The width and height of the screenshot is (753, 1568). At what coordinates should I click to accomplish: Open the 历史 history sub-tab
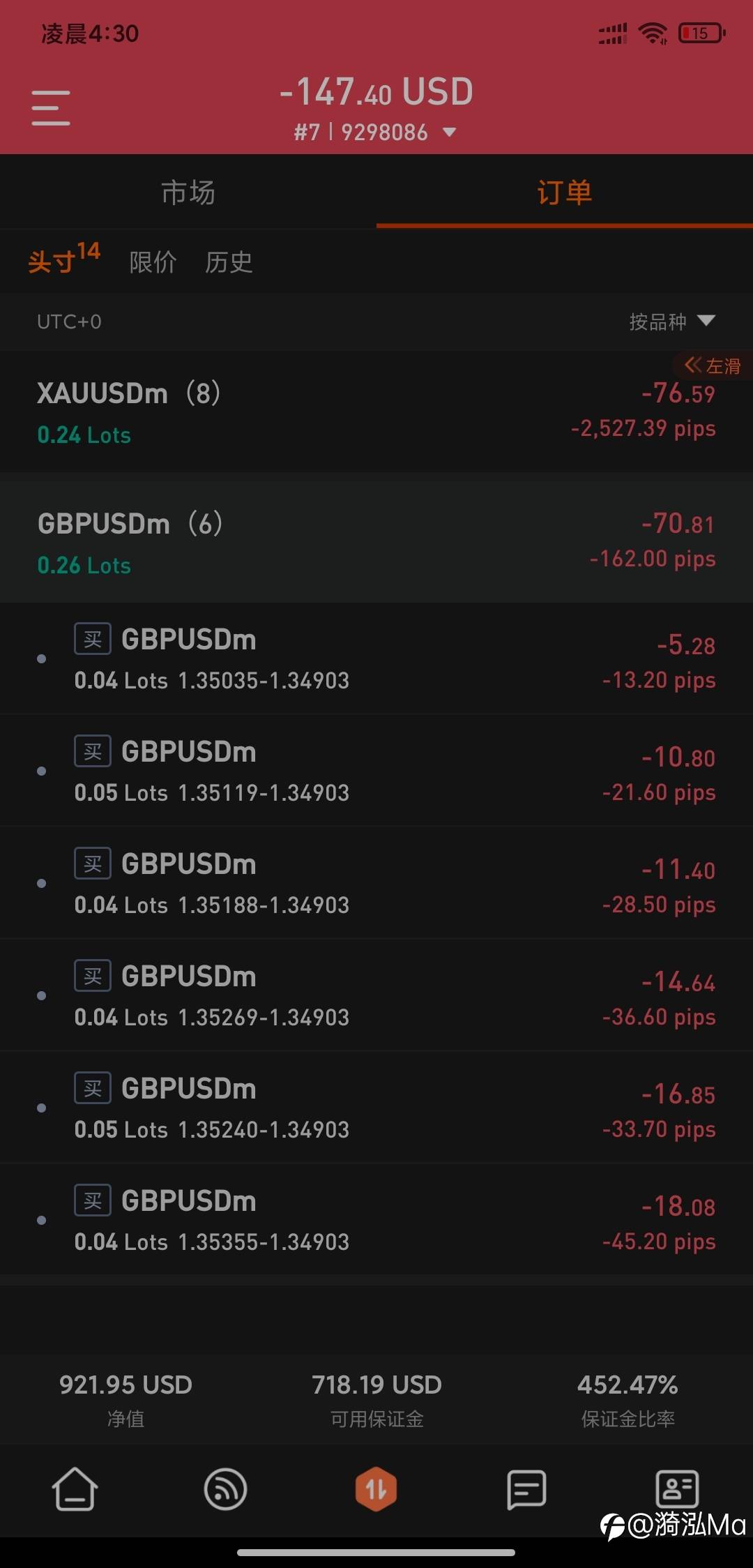coord(229,262)
